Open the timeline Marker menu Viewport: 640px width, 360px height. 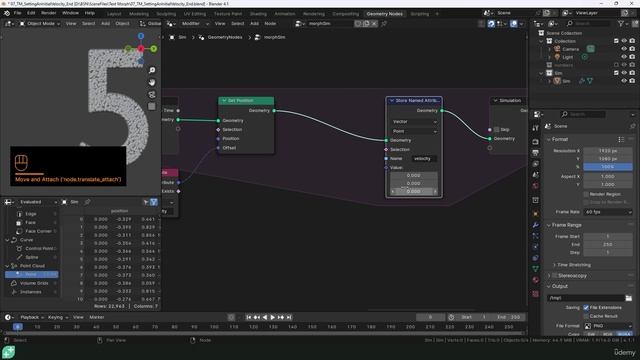click(x=97, y=317)
